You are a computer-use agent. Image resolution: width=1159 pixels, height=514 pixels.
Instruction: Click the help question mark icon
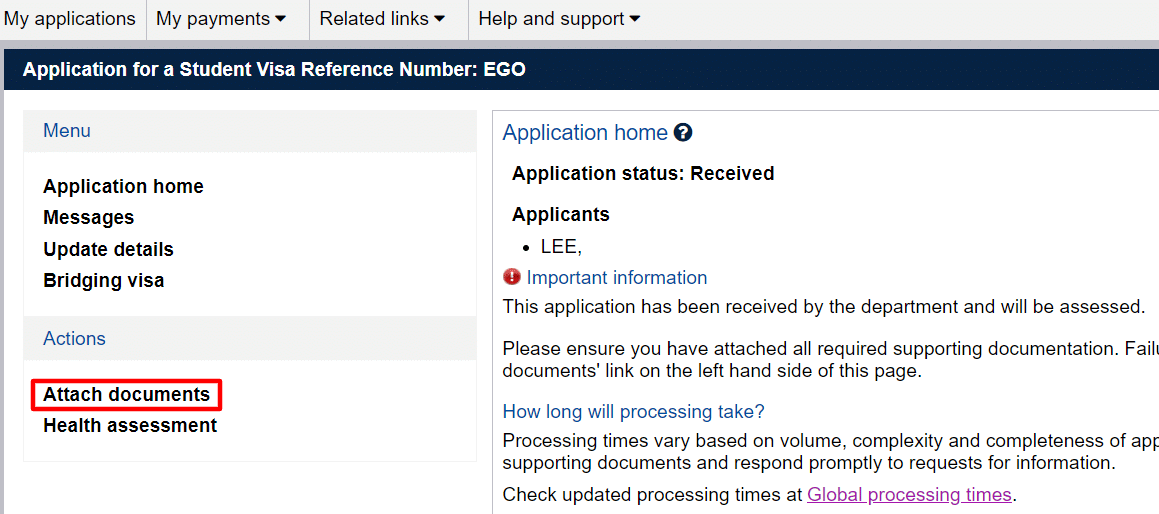click(x=683, y=133)
